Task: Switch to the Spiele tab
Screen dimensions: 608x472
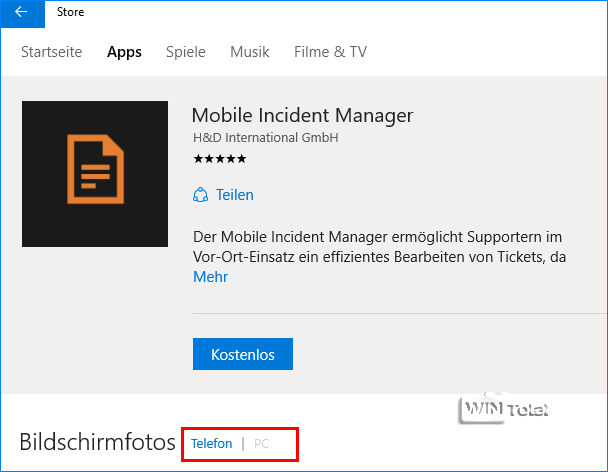Action: point(185,52)
